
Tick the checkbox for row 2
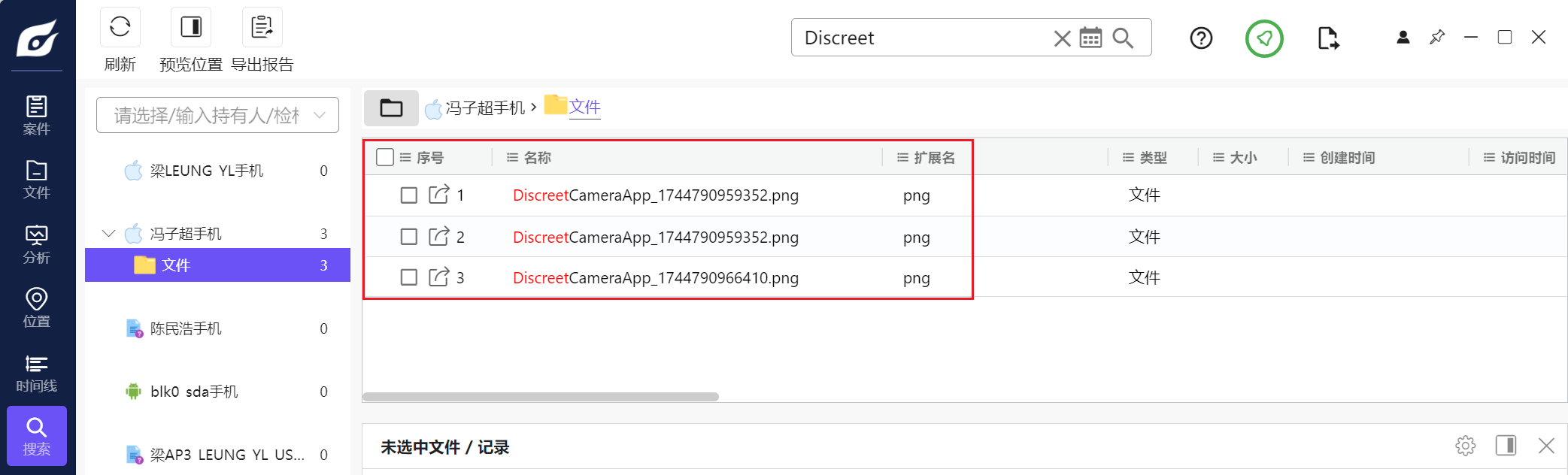pyautogui.click(x=409, y=237)
